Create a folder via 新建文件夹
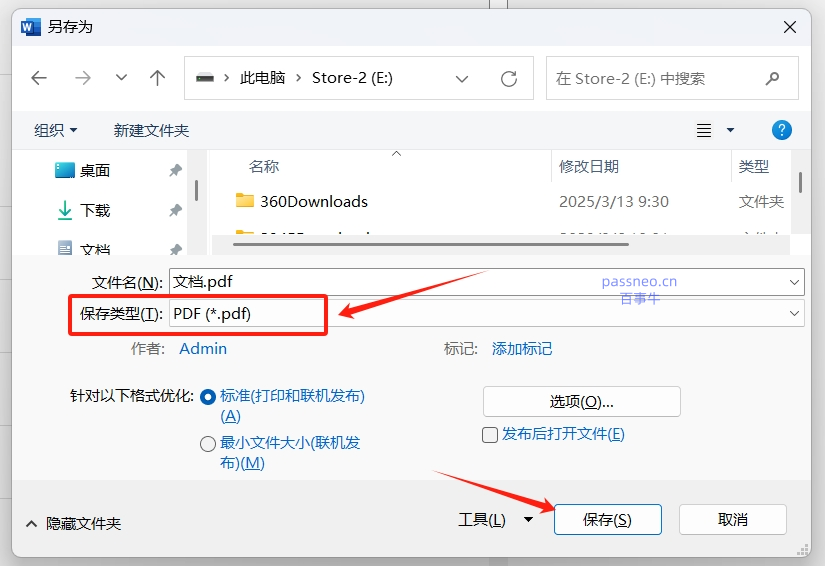The width and height of the screenshot is (825, 566). (x=151, y=130)
